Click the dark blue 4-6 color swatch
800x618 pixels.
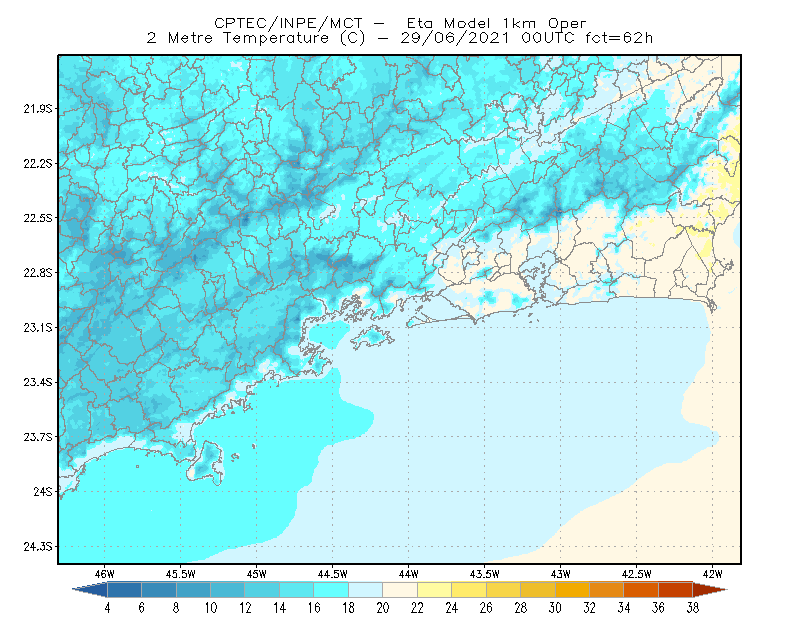click(124, 590)
